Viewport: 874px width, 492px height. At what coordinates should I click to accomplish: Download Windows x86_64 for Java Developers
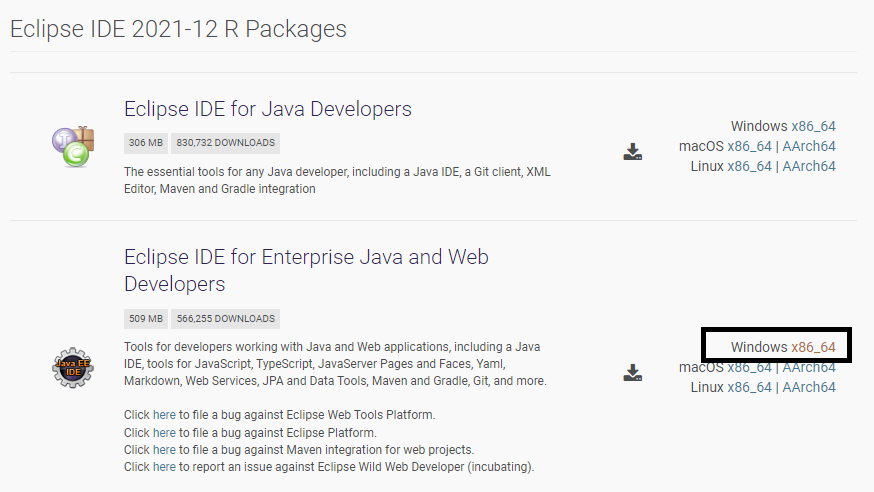pos(813,126)
